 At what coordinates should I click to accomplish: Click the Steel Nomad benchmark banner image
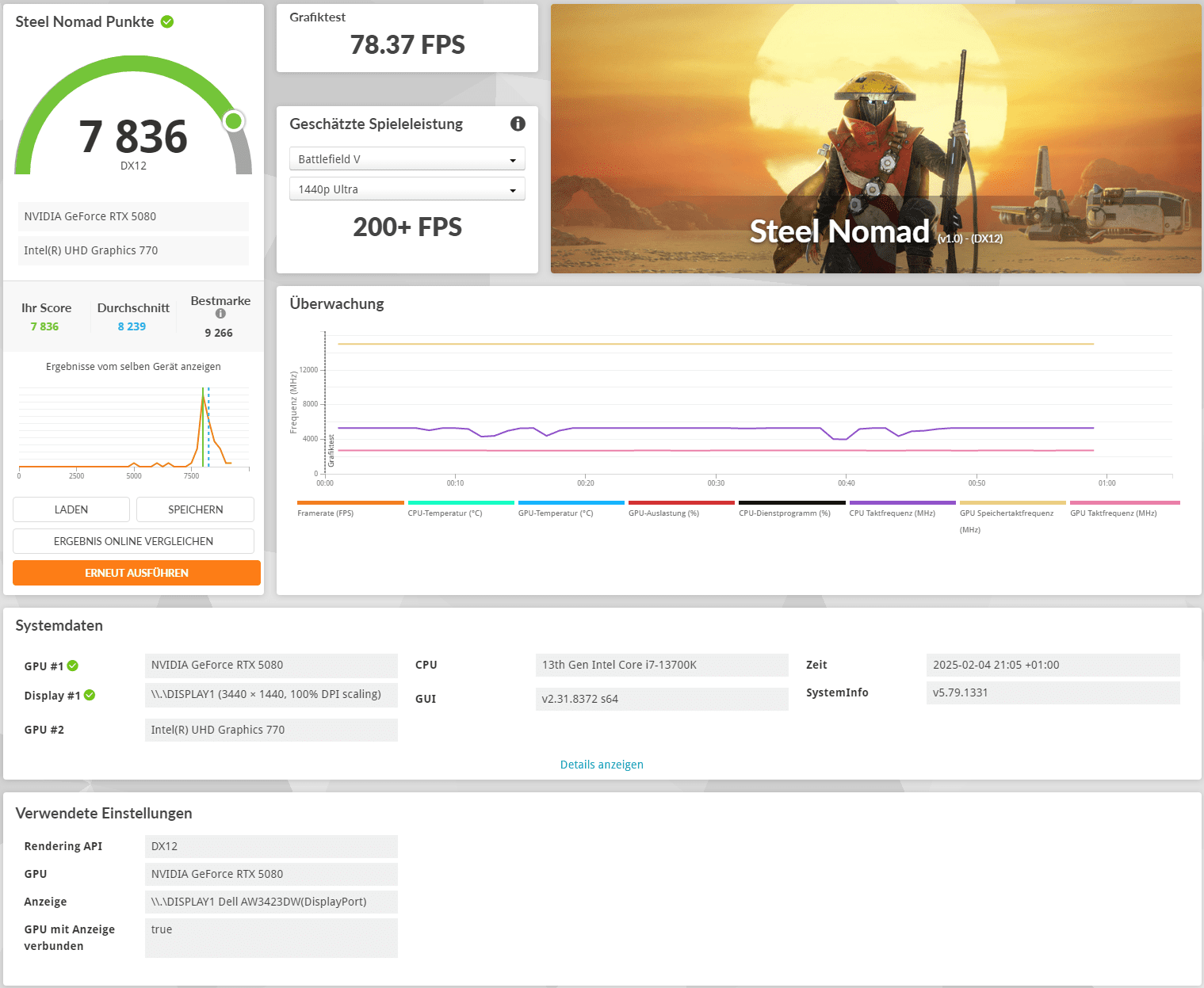click(876, 139)
